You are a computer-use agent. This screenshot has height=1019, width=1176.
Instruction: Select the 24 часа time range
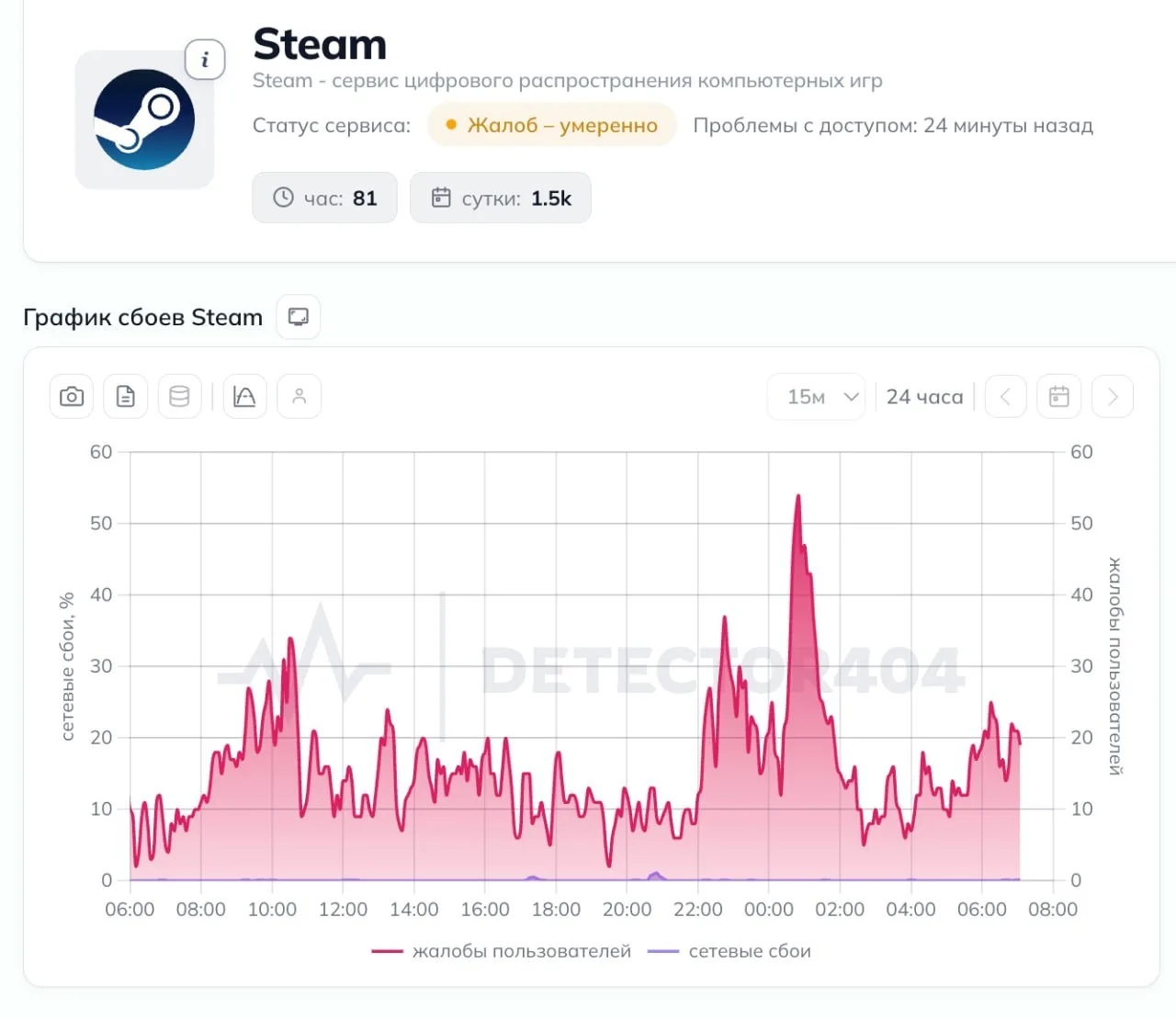click(x=924, y=397)
